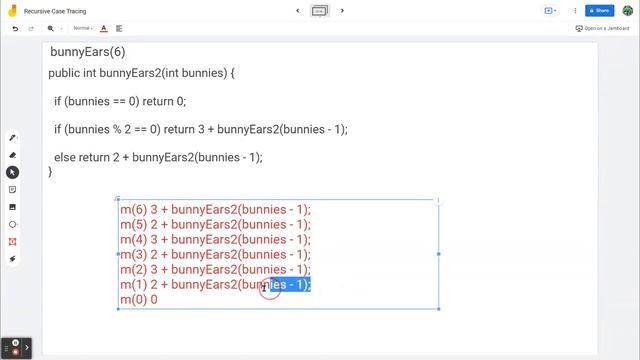
Task: Expand the screen recorder panel arrow
Action: (27, 348)
